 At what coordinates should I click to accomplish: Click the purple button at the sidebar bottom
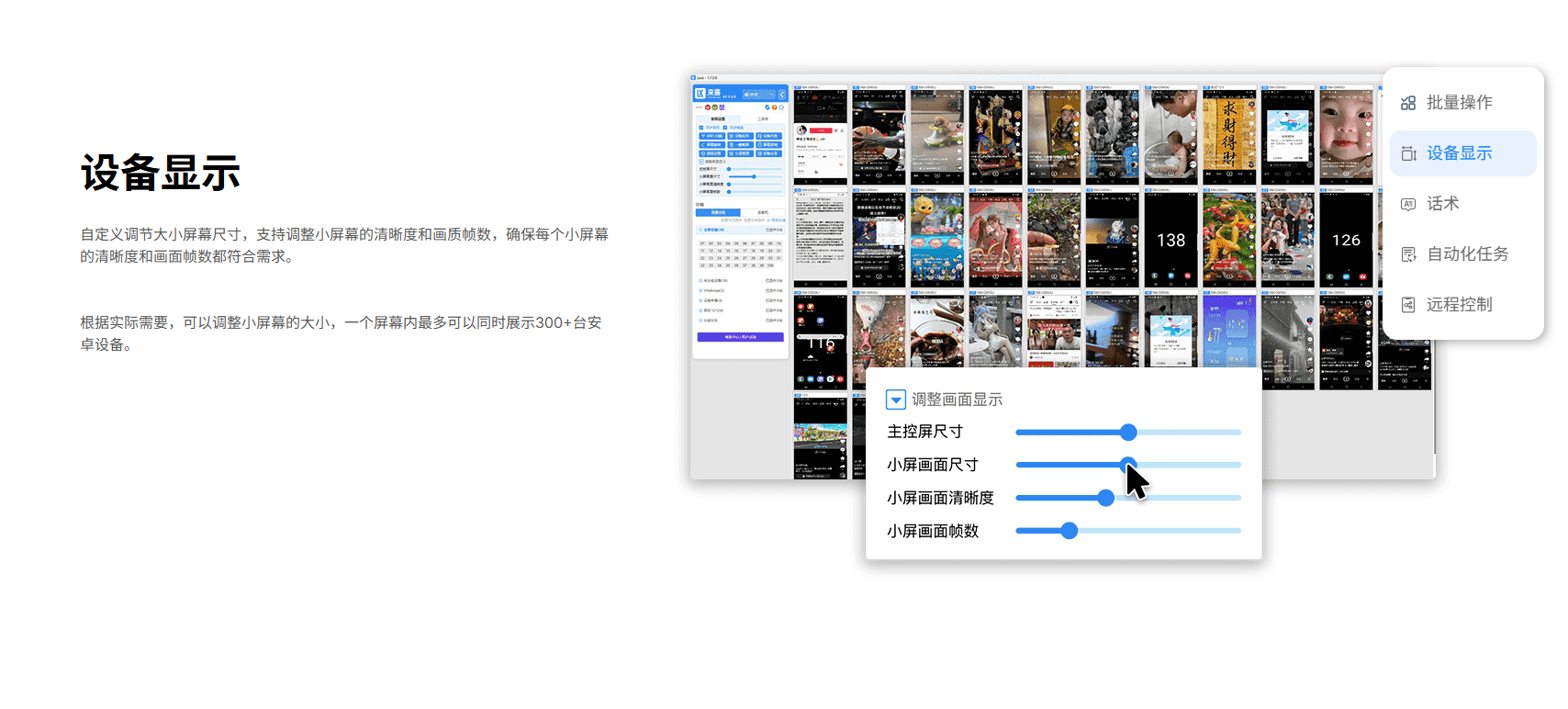740,337
